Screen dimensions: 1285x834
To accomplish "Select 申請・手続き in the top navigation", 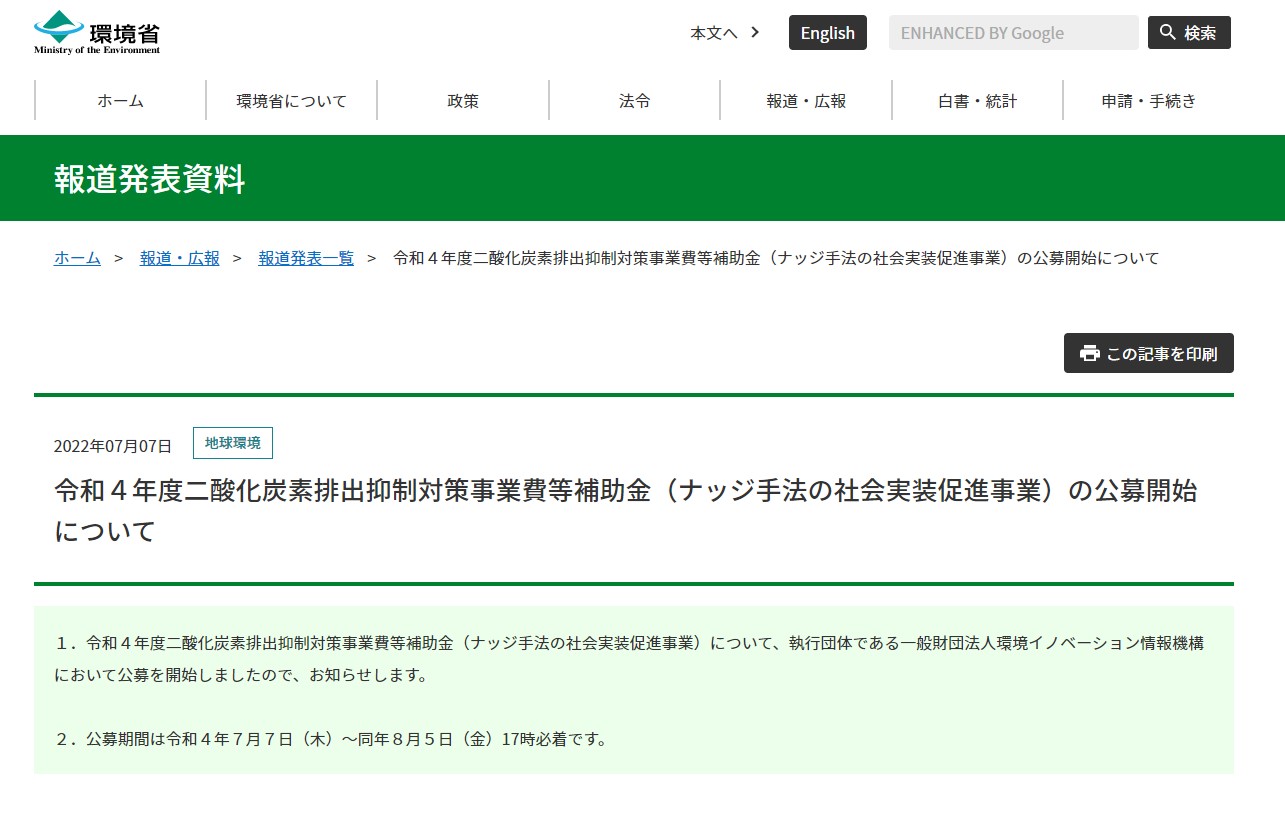I will (1148, 100).
